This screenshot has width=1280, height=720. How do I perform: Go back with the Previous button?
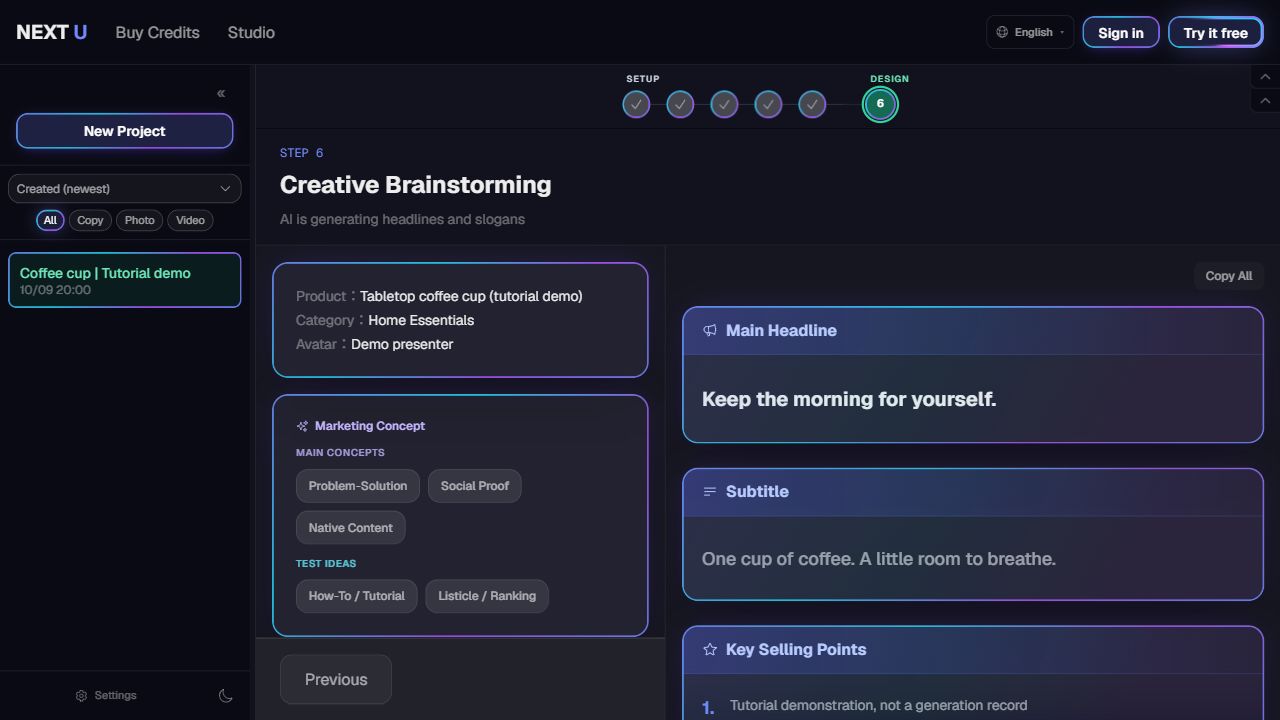336,680
